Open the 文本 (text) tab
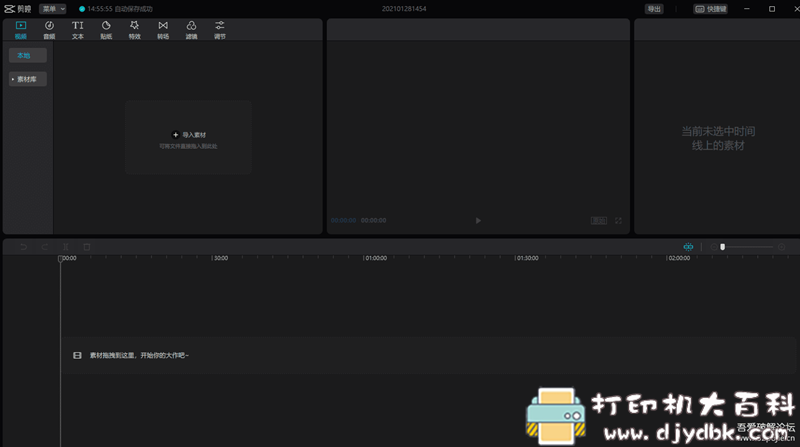 [78, 30]
